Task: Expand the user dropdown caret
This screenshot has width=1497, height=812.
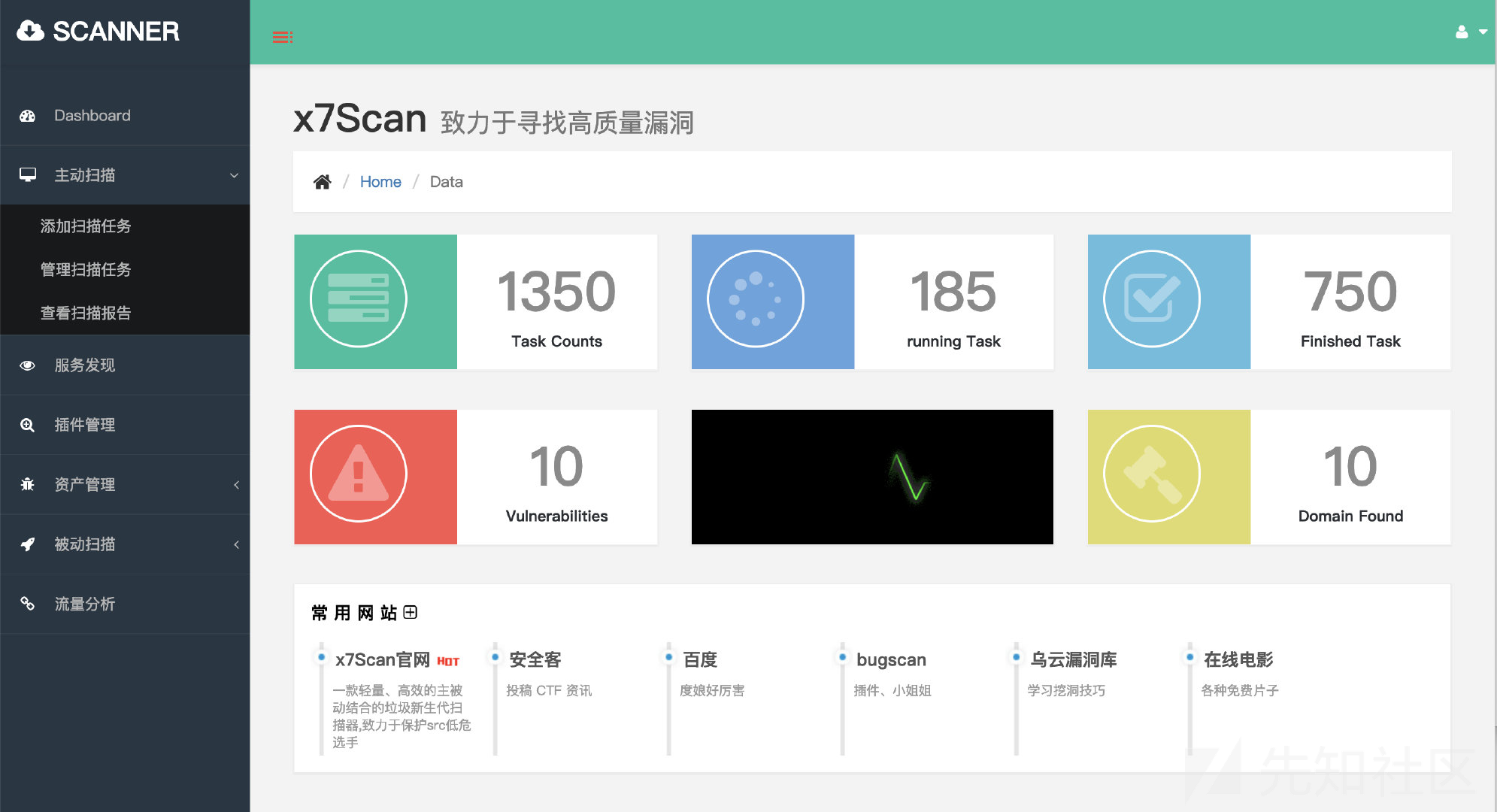Action: pyautogui.click(x=1483, y=32)
